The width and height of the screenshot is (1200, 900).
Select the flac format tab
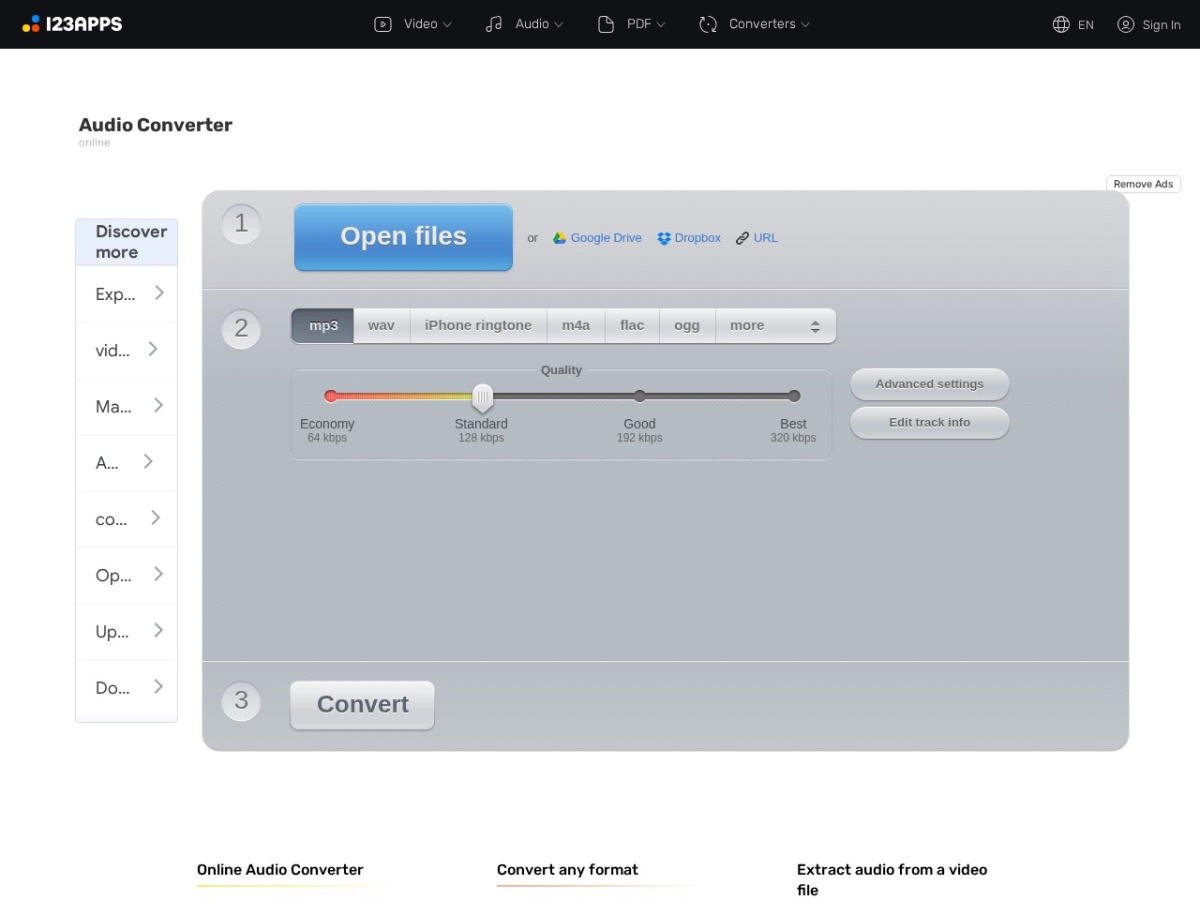(x=632, y=326)
